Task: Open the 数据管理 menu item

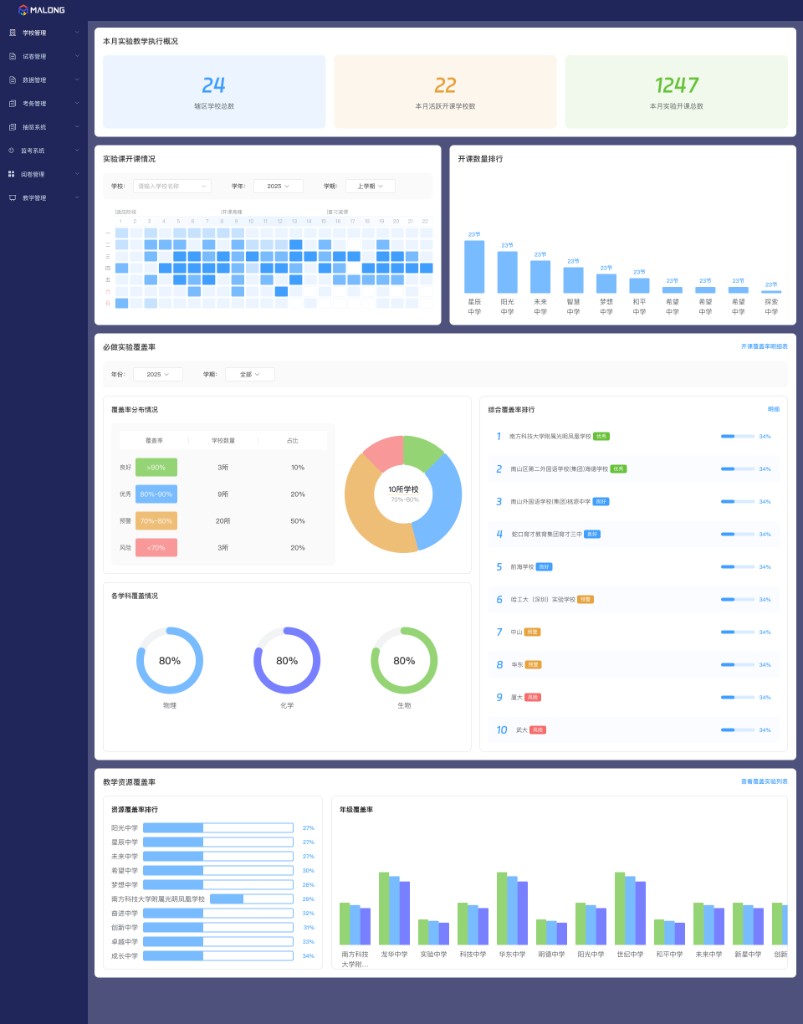Action: click(x=44, y=80)
